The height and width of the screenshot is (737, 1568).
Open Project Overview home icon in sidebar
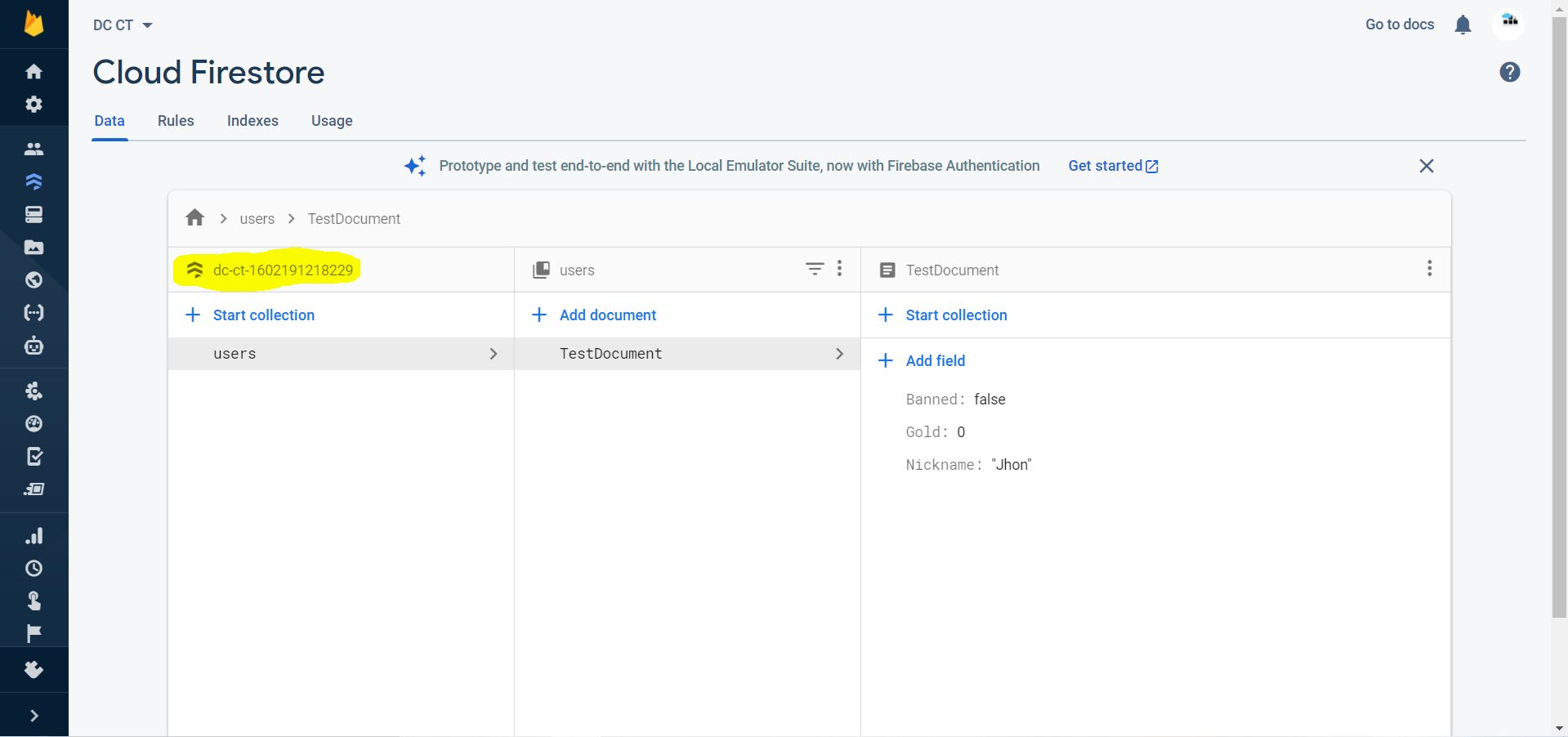click(34, 72)
